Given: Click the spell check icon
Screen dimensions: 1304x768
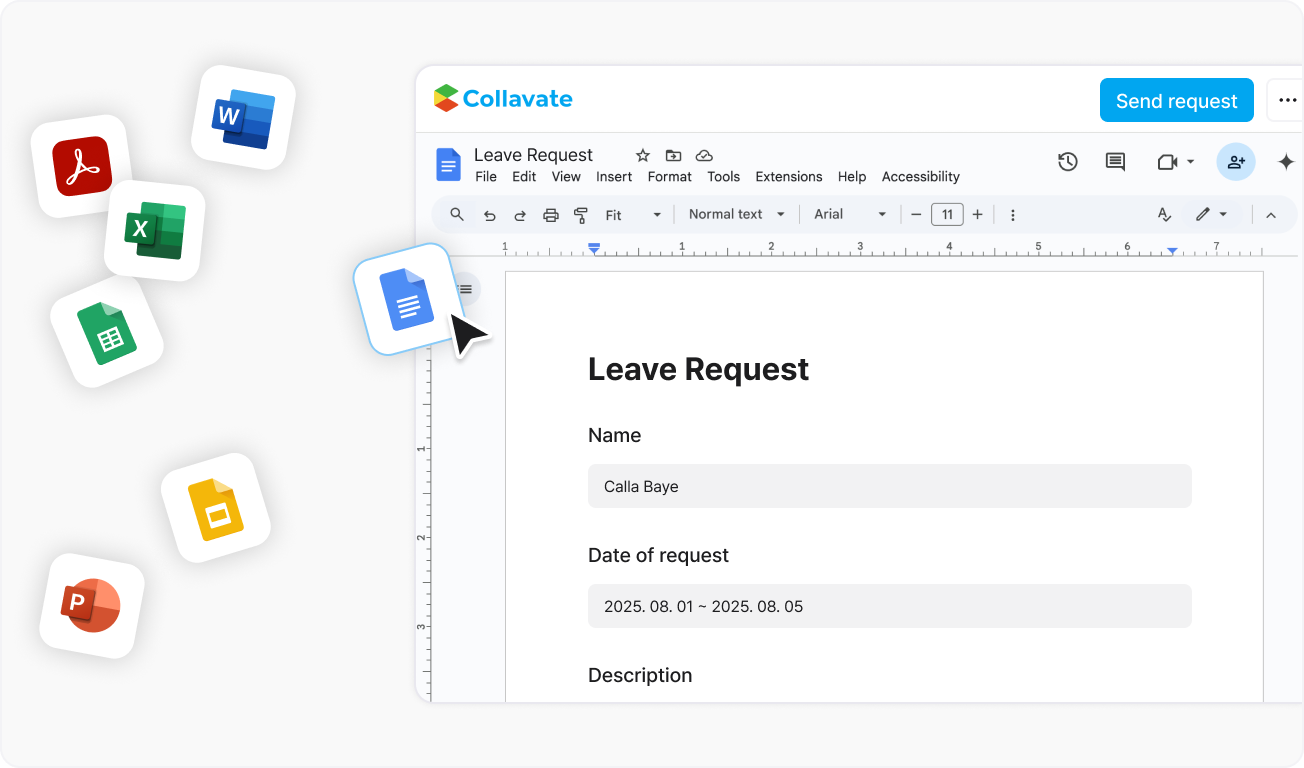Looking at the screenshot, I should (1164, 215).
